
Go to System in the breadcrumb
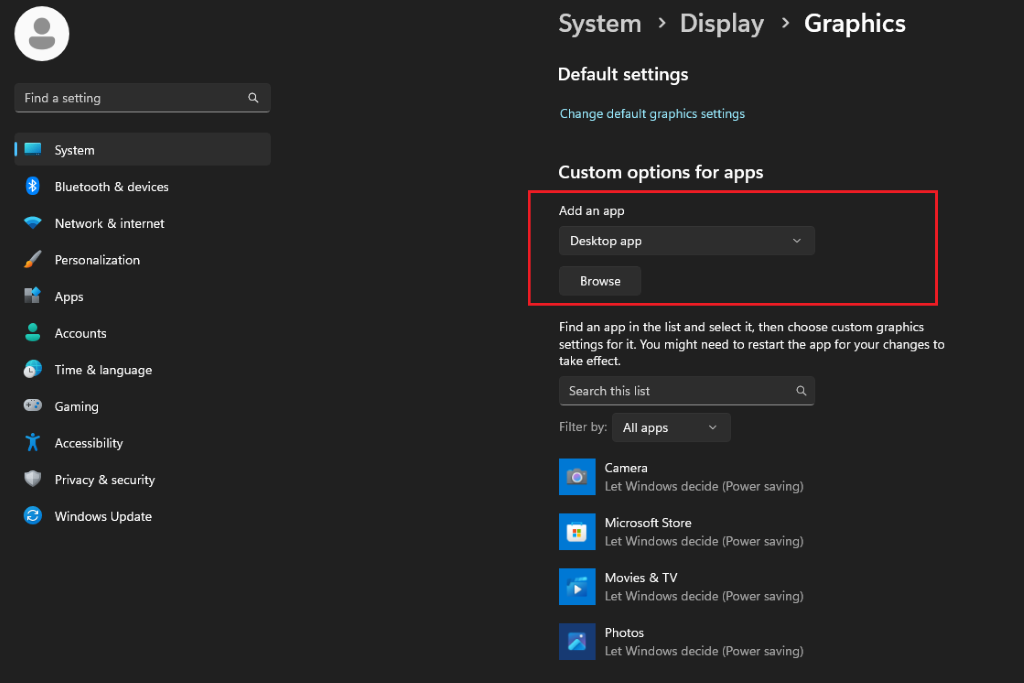[x=600, y=24]
